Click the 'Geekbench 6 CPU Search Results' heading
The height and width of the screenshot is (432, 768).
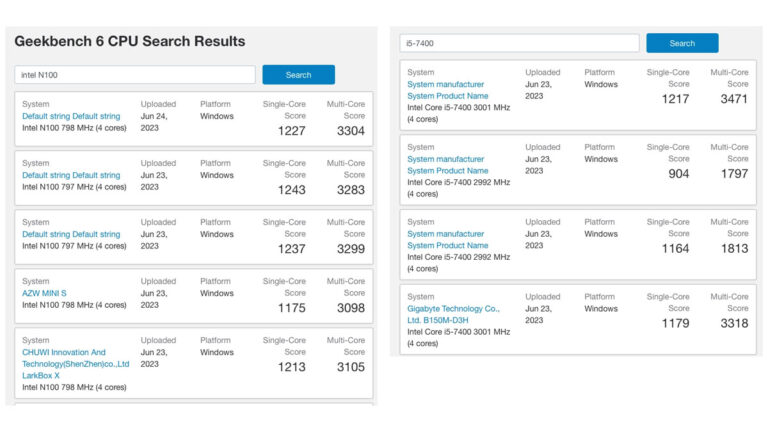(x=130, y=41)
